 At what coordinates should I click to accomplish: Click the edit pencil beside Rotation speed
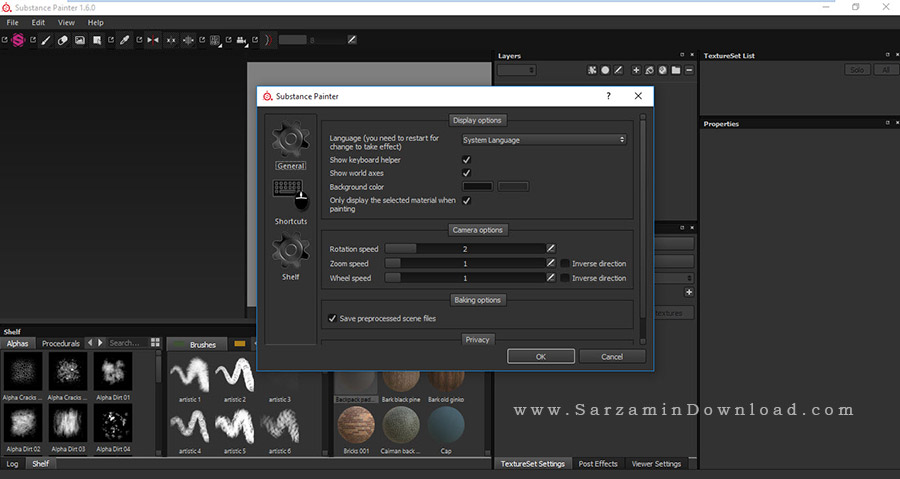click(550, 248)
